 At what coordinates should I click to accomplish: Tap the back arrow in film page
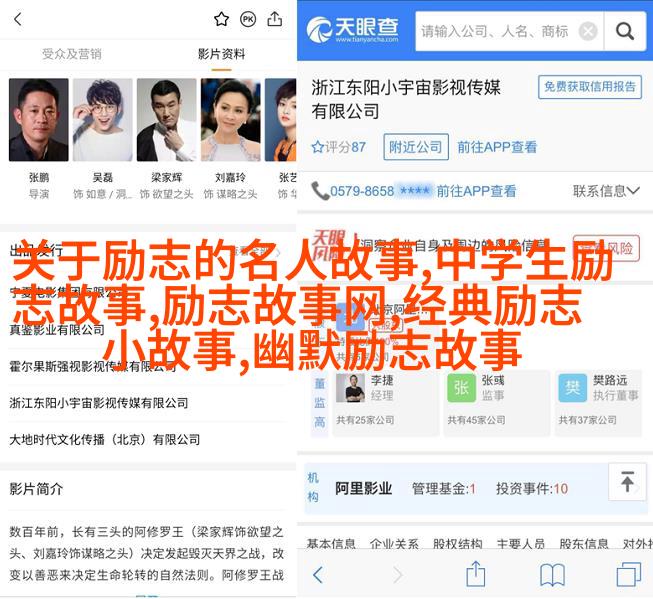tap(18, 19)
